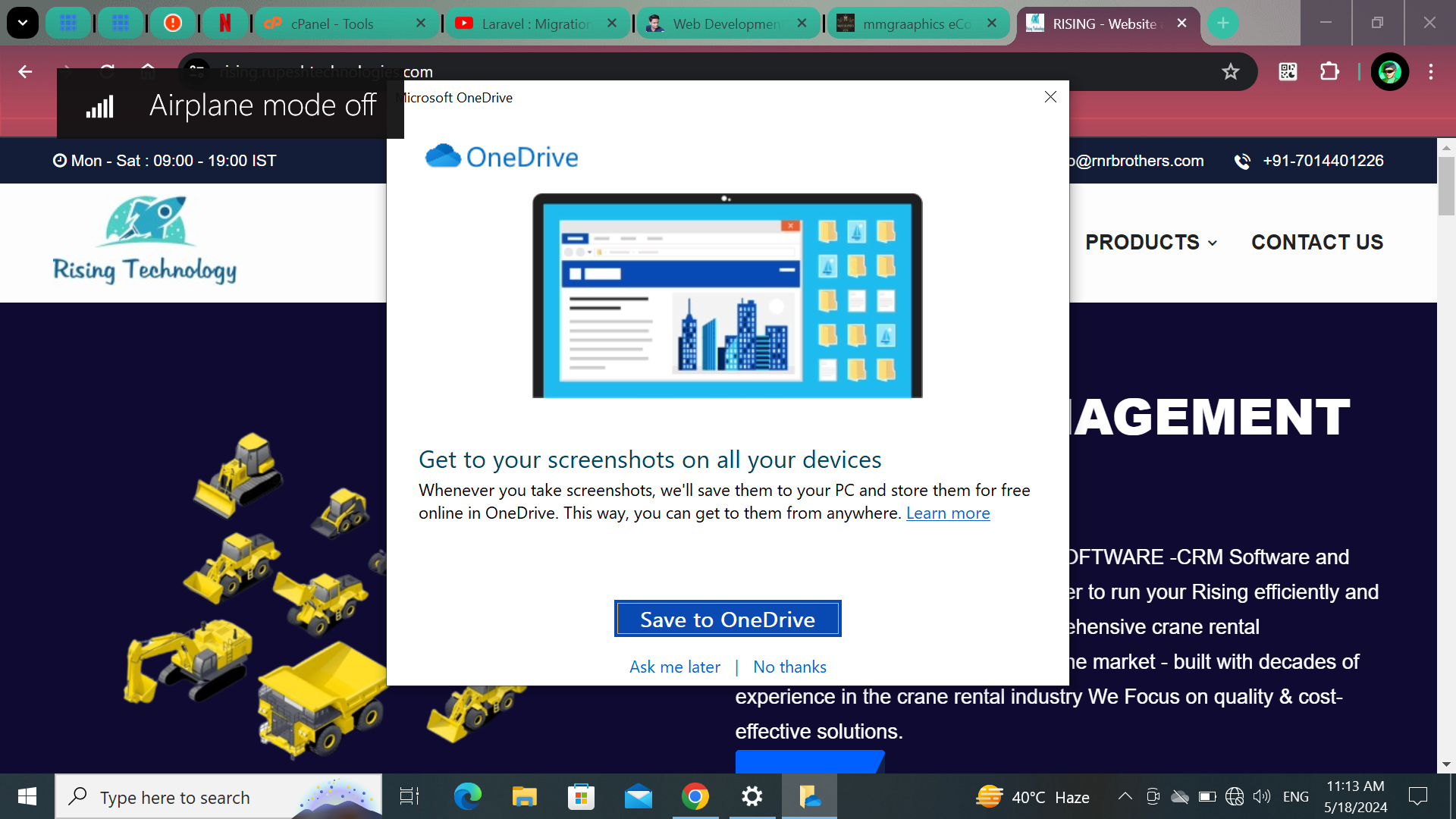Close the mmgraaphics tab

pyautogui.click(x=992, y=24)
